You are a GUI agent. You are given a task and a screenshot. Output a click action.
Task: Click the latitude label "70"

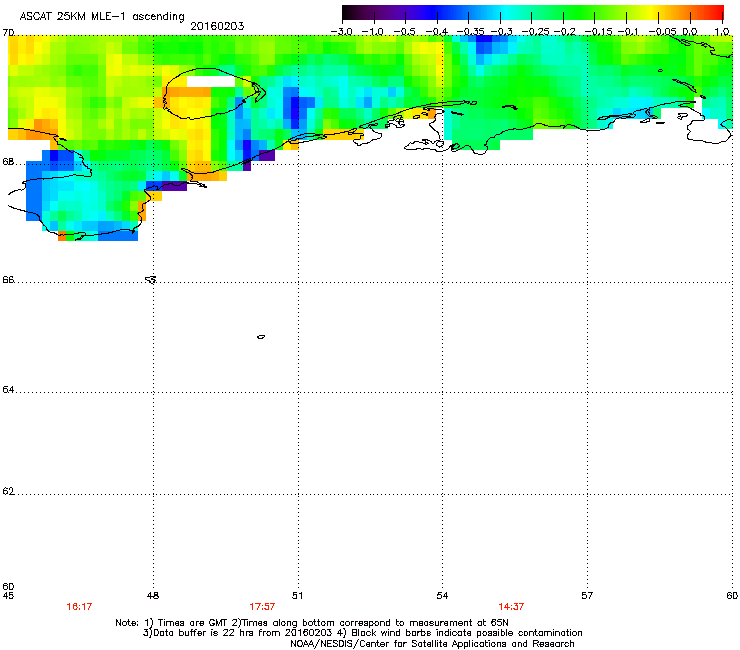[8, 33]
